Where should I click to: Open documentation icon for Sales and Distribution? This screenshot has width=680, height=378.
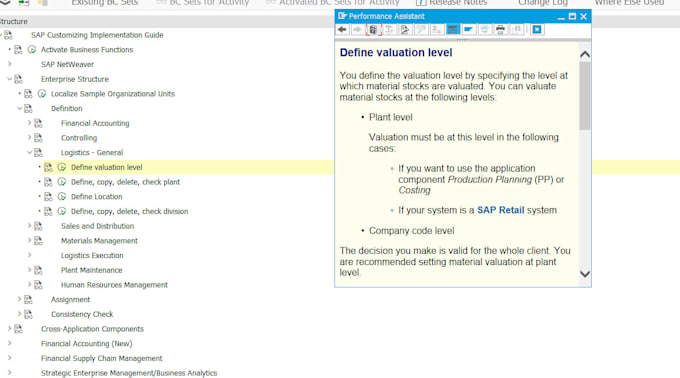38,226
